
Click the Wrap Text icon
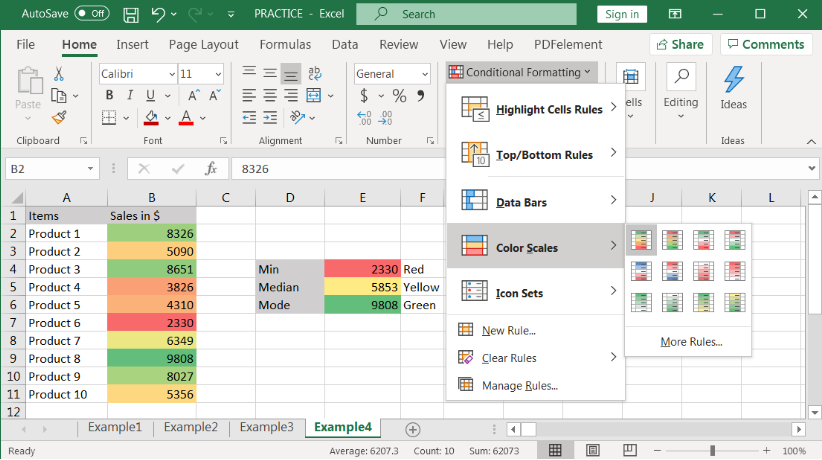click(315, 73)
